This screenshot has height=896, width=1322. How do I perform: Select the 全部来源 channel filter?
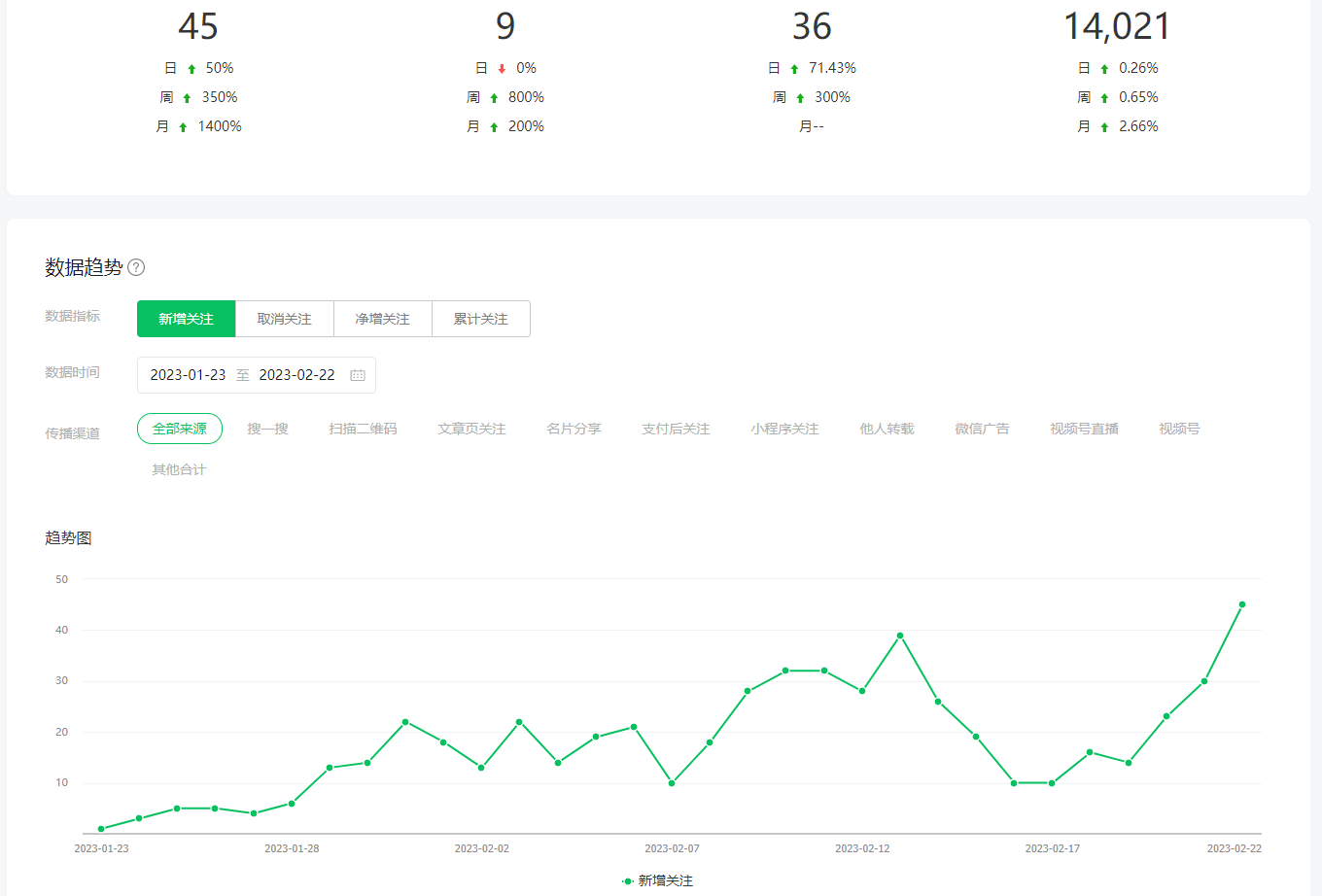pos(180,429)
